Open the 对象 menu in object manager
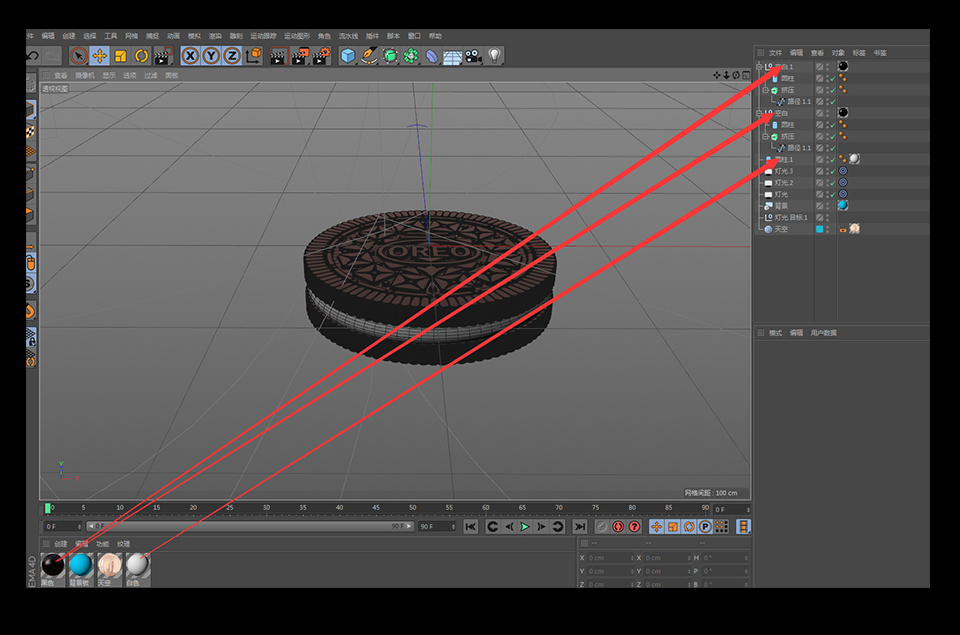 (x=838, y=53)
